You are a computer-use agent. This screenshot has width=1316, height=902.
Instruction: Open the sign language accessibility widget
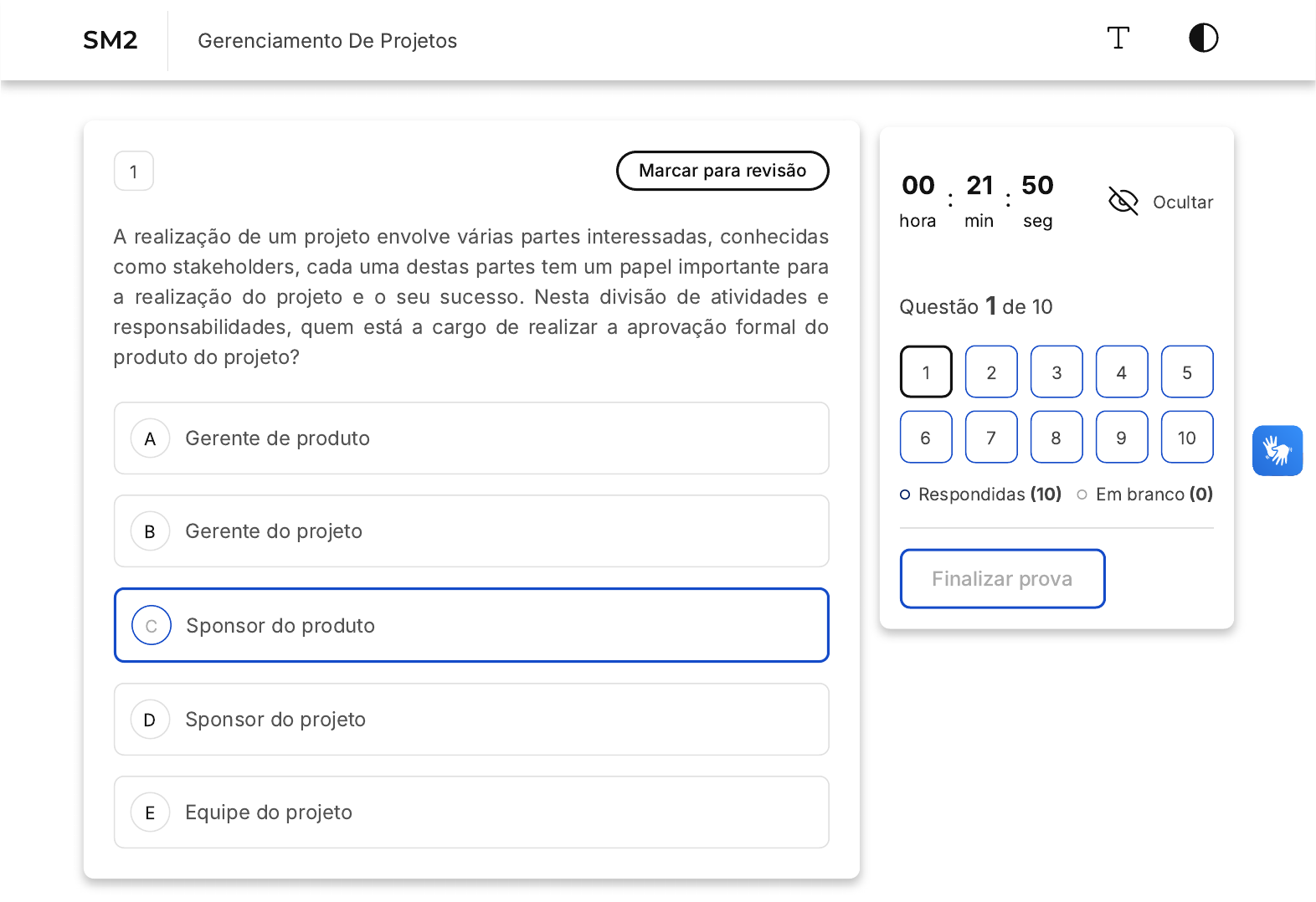tap(1277, 451)
